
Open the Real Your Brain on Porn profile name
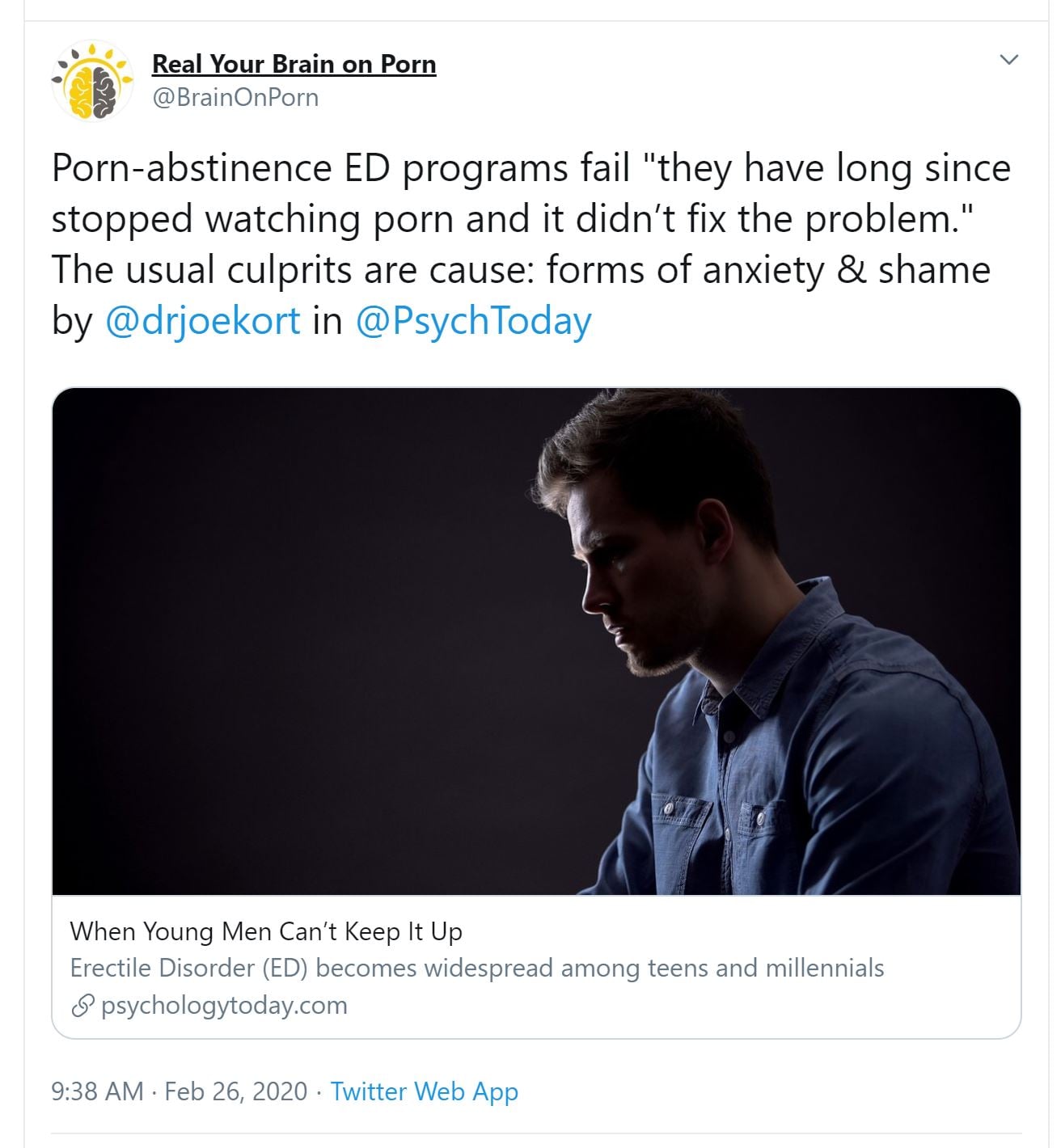[294, 64]
